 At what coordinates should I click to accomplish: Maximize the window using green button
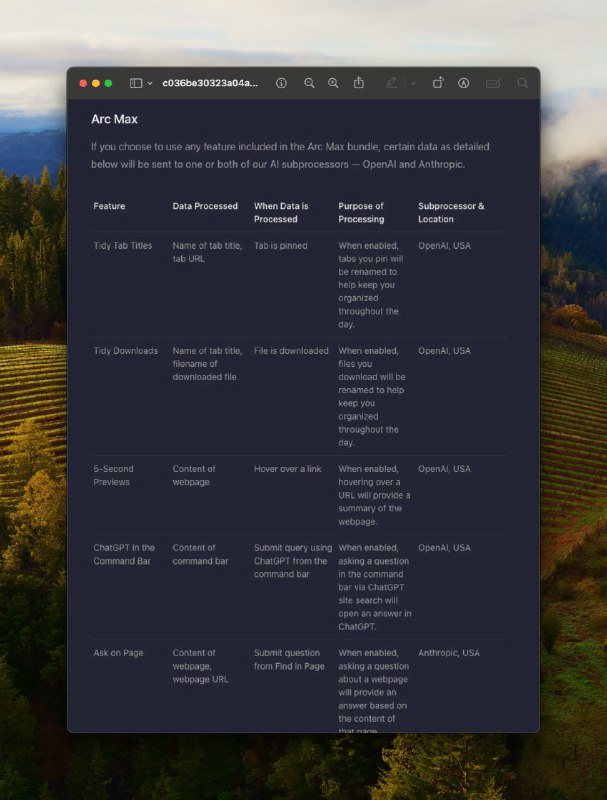point(108,83)
